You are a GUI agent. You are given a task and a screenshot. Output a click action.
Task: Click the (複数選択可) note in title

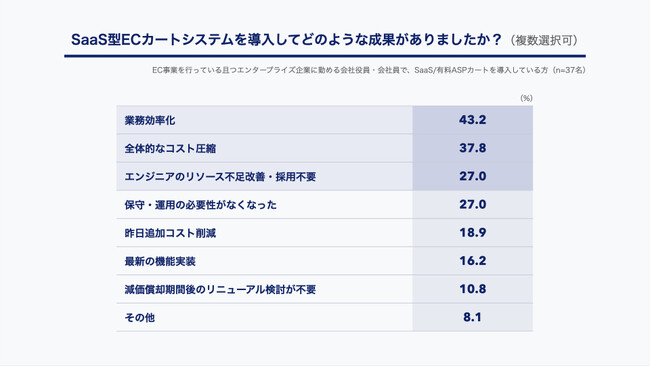tap(544, 41)
